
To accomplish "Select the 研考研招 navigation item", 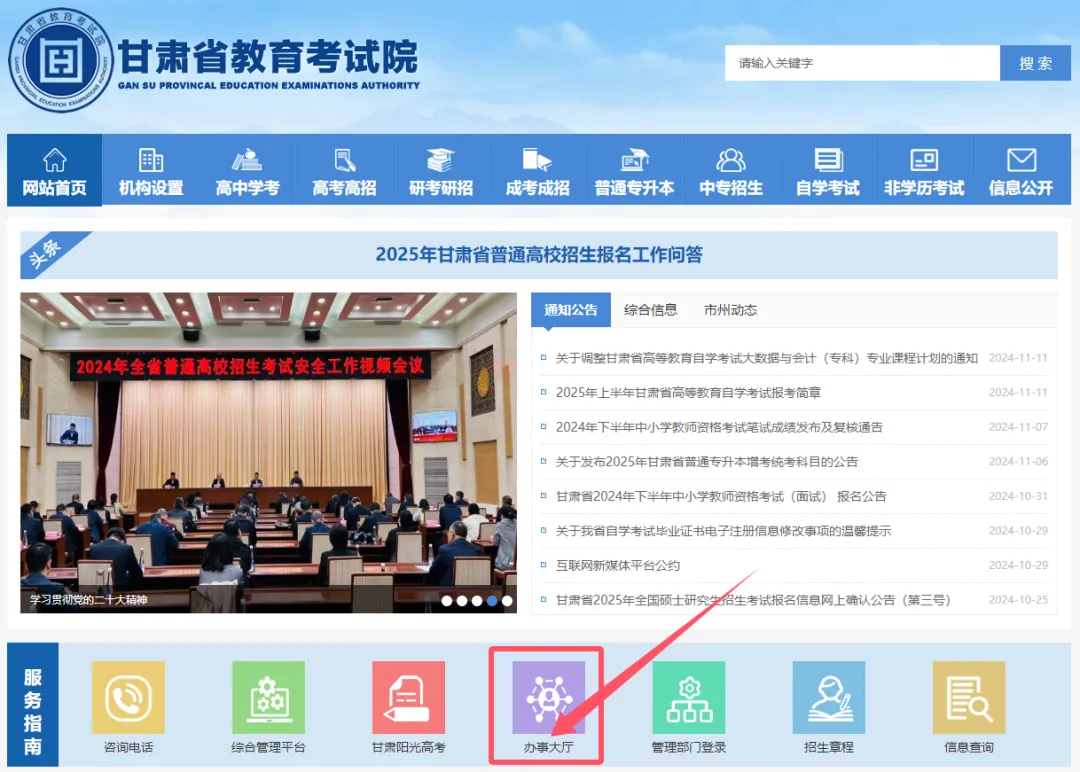I will [x=441, y=171].
